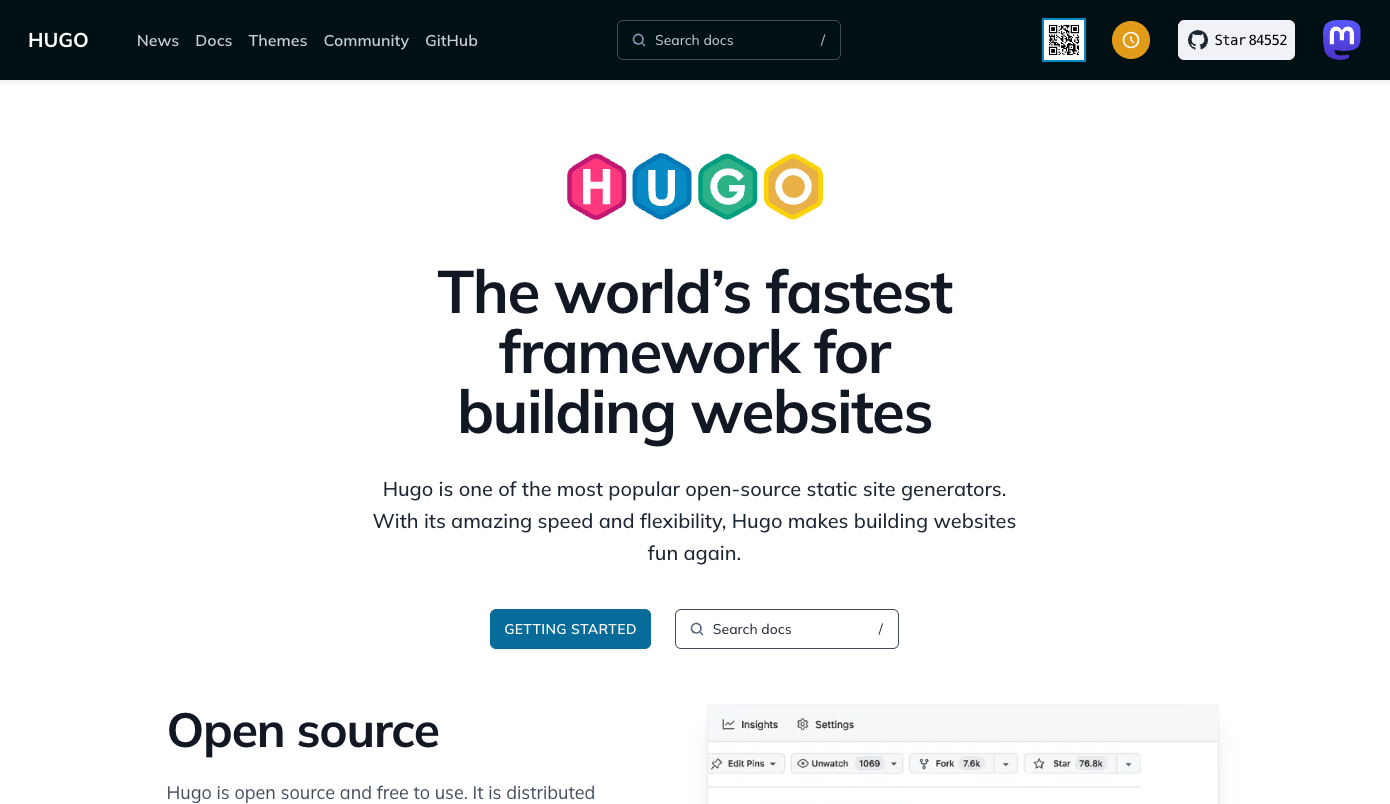This screenshot has height=804, width=1390.
Task: Click the yellow O hexagon logo
Action: coord(793,187)
